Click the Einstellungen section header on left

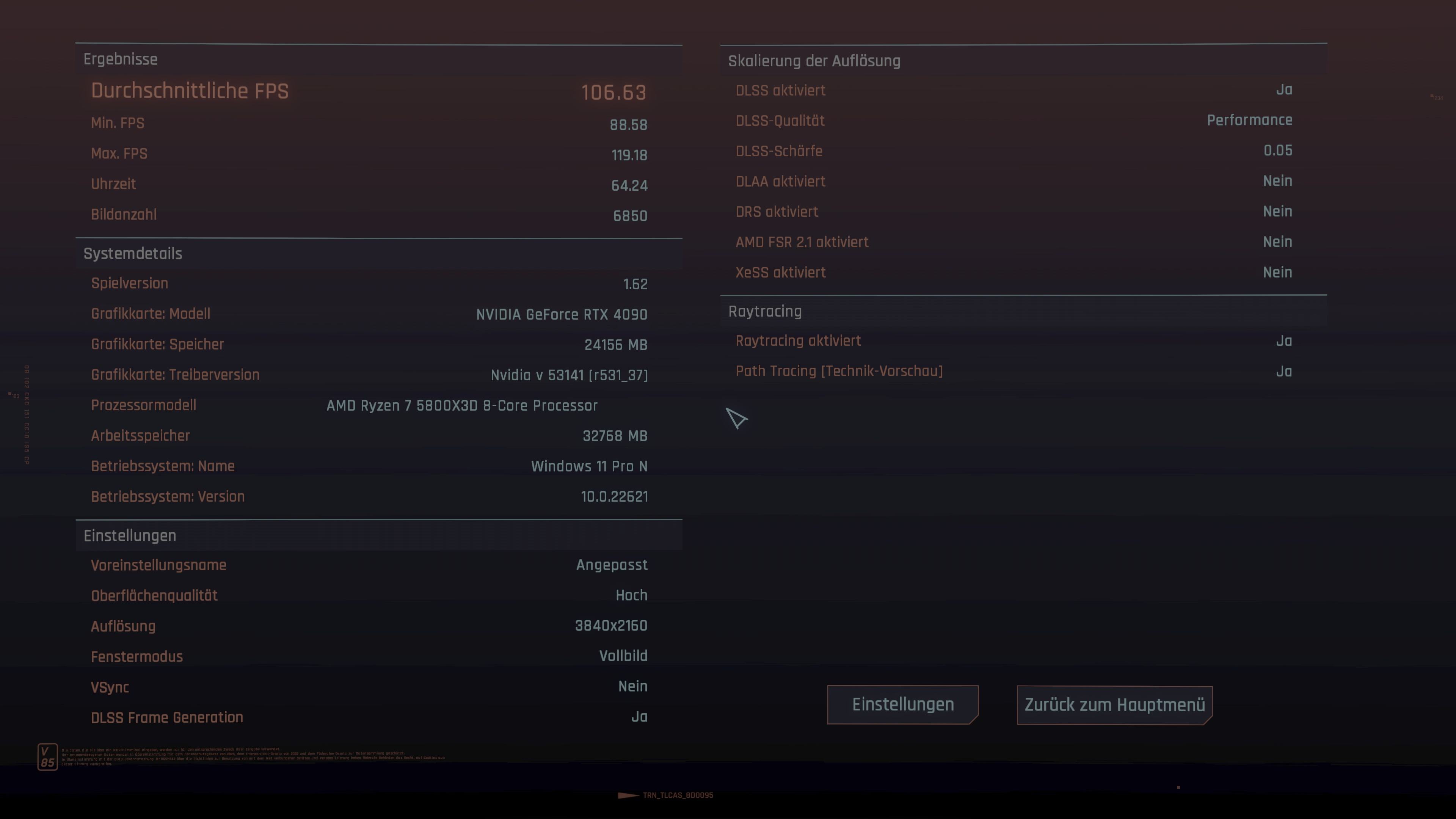(x=130, y=536)
